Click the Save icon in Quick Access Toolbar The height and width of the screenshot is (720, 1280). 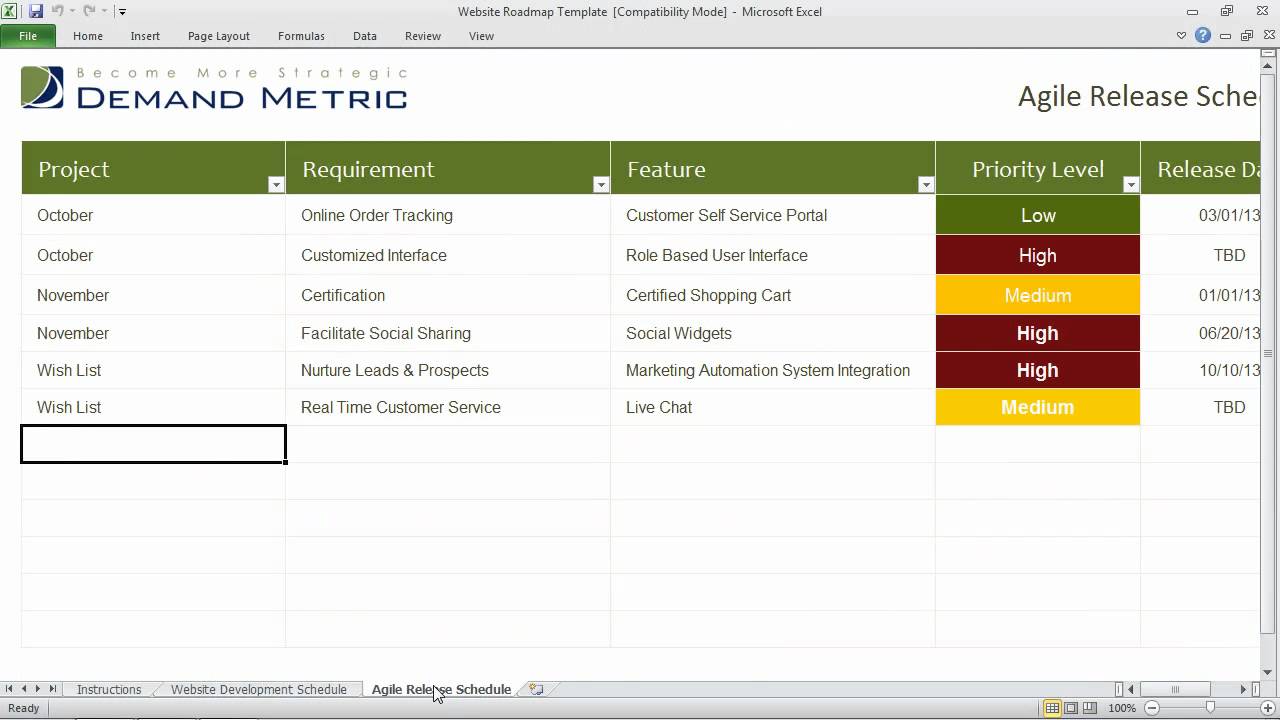[x=36, y=11]
